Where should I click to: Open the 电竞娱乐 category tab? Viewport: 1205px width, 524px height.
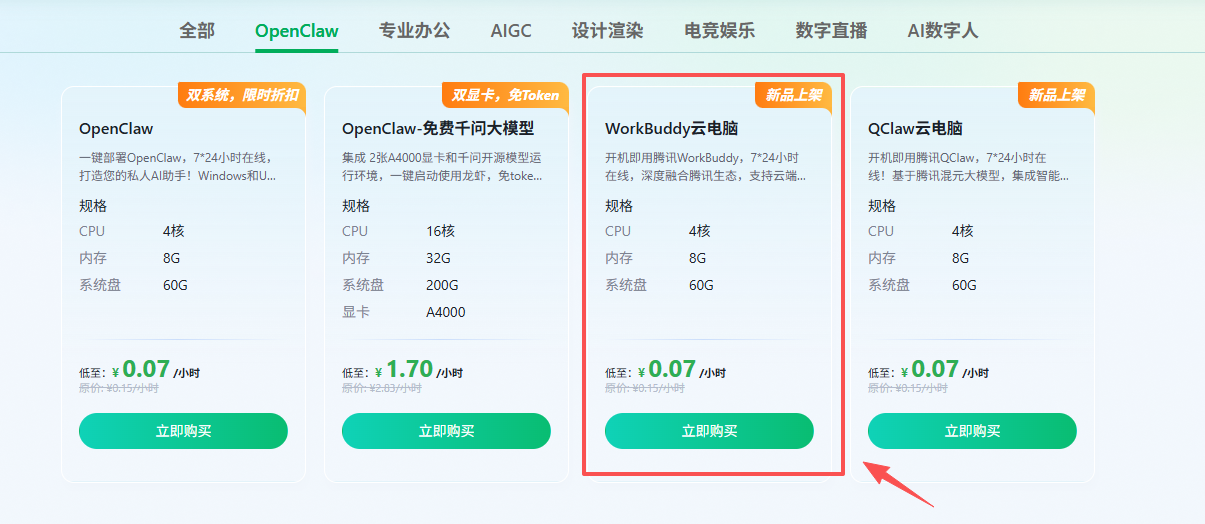point(719,30)
